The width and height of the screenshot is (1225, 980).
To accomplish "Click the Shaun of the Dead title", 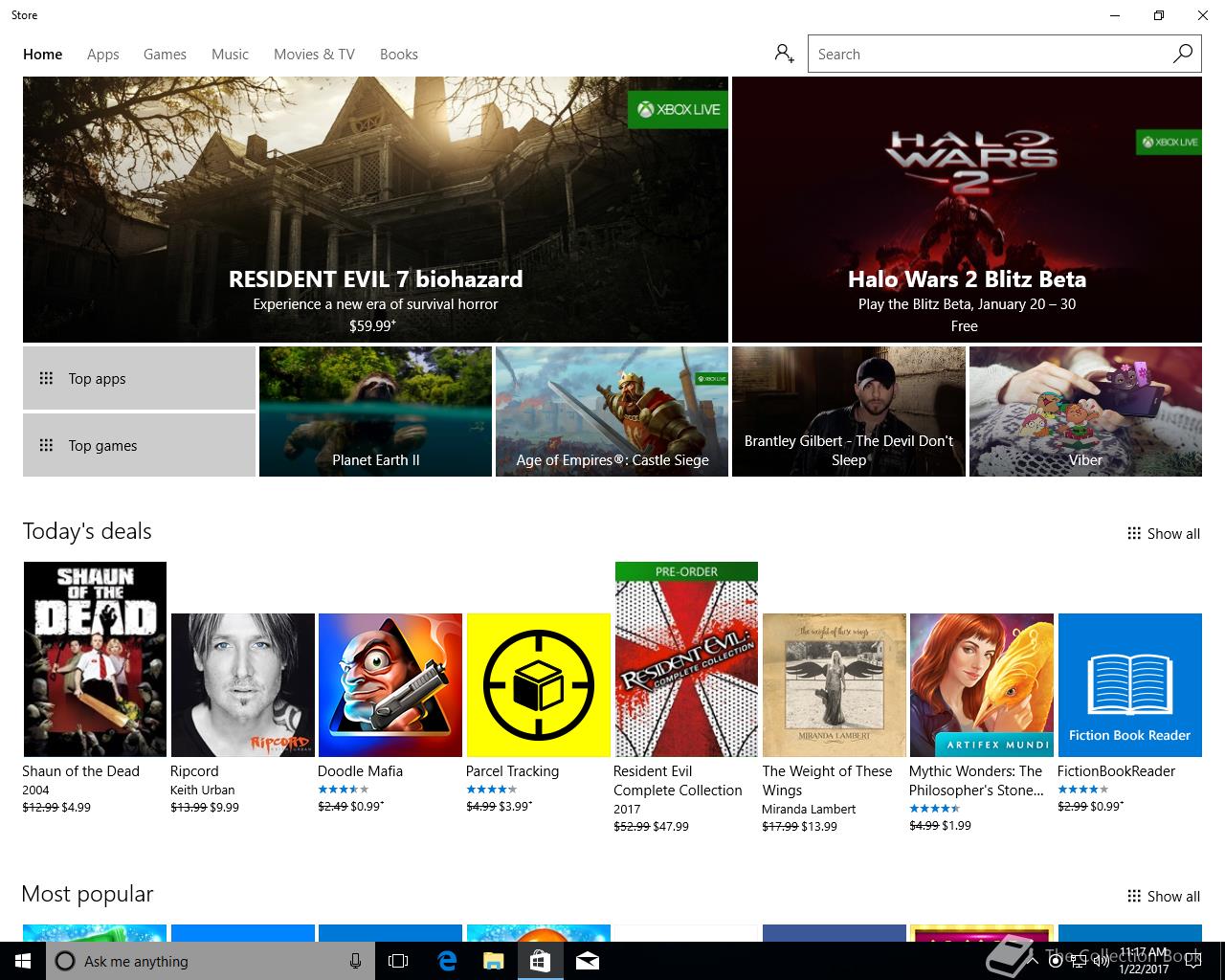I will click(x=80, y=771).
